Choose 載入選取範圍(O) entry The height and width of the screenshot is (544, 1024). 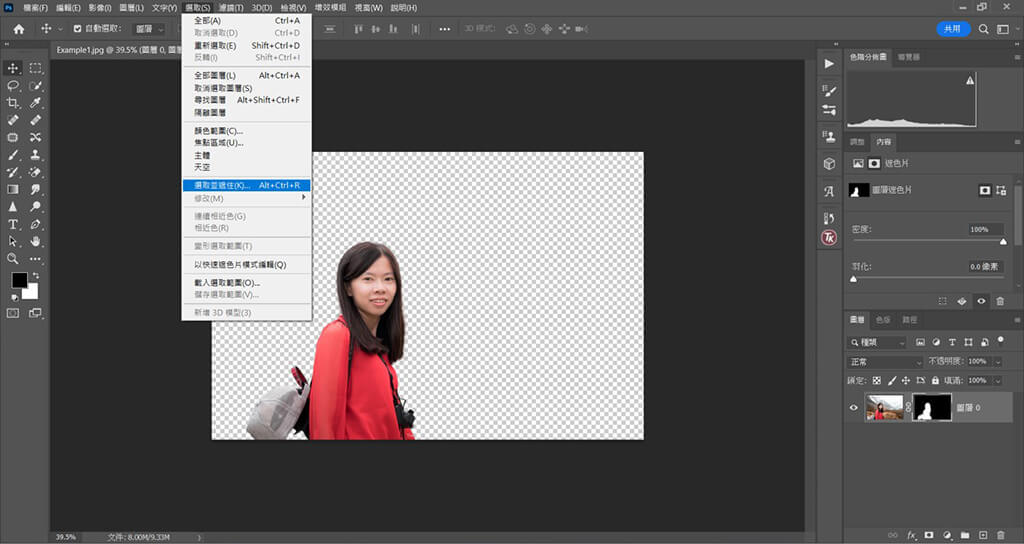point(246,283)
